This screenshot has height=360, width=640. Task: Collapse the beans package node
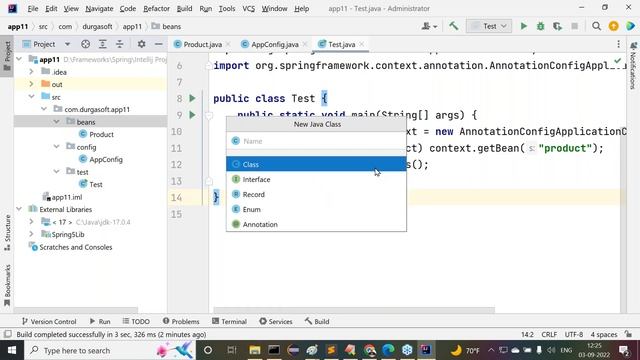pyautogui.click(x=56, y=122)
